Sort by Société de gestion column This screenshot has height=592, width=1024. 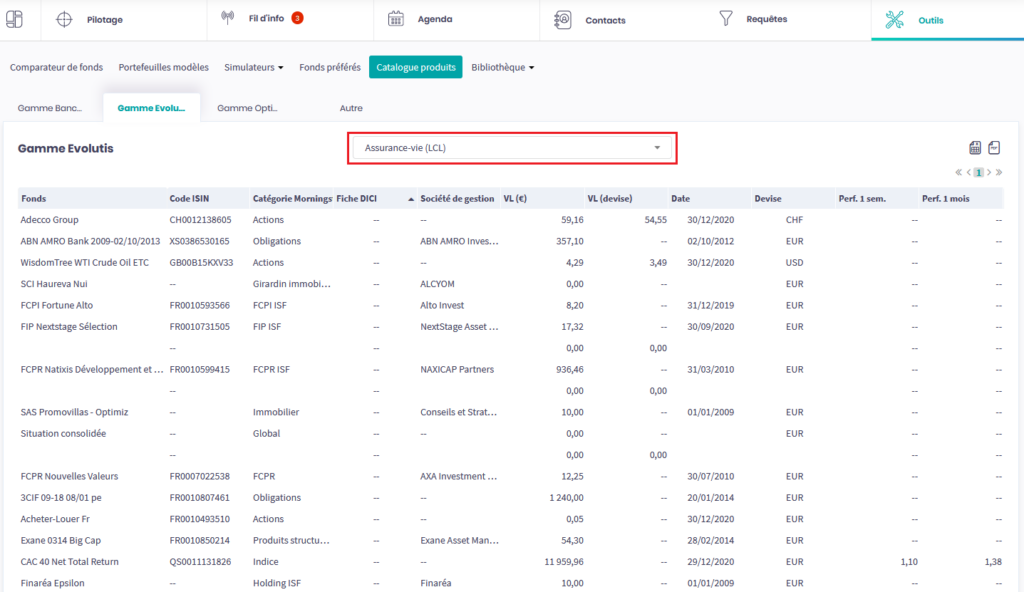[x=457, y=198]
